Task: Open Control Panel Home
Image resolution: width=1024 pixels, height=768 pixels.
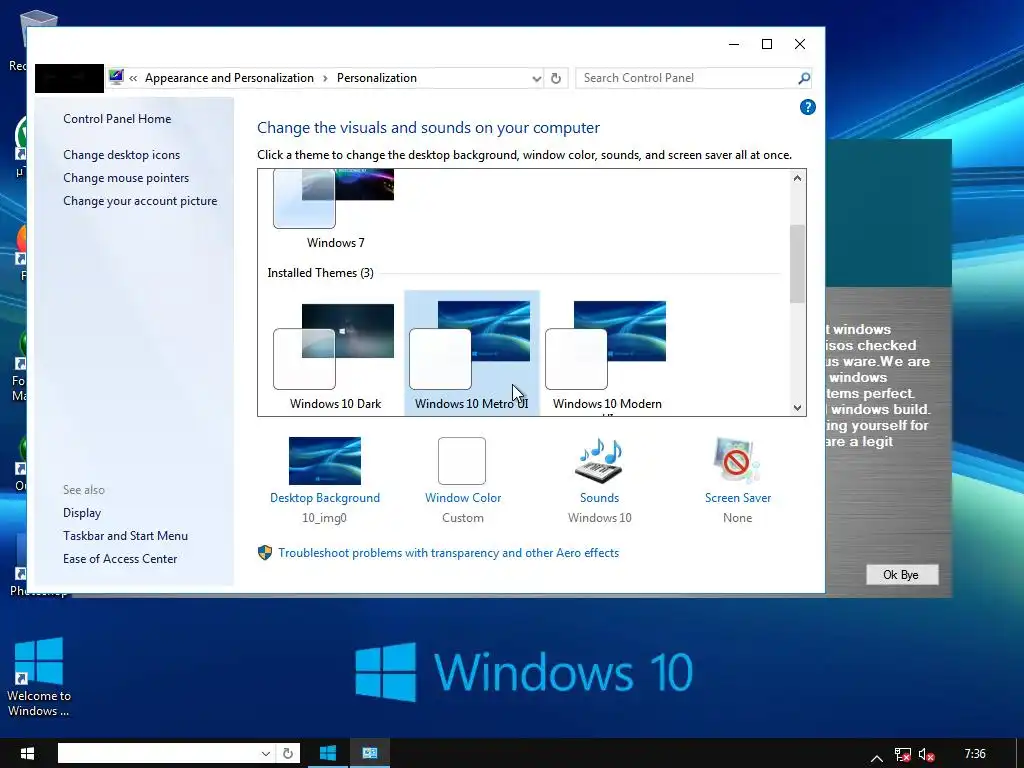Action: (117, 119)
